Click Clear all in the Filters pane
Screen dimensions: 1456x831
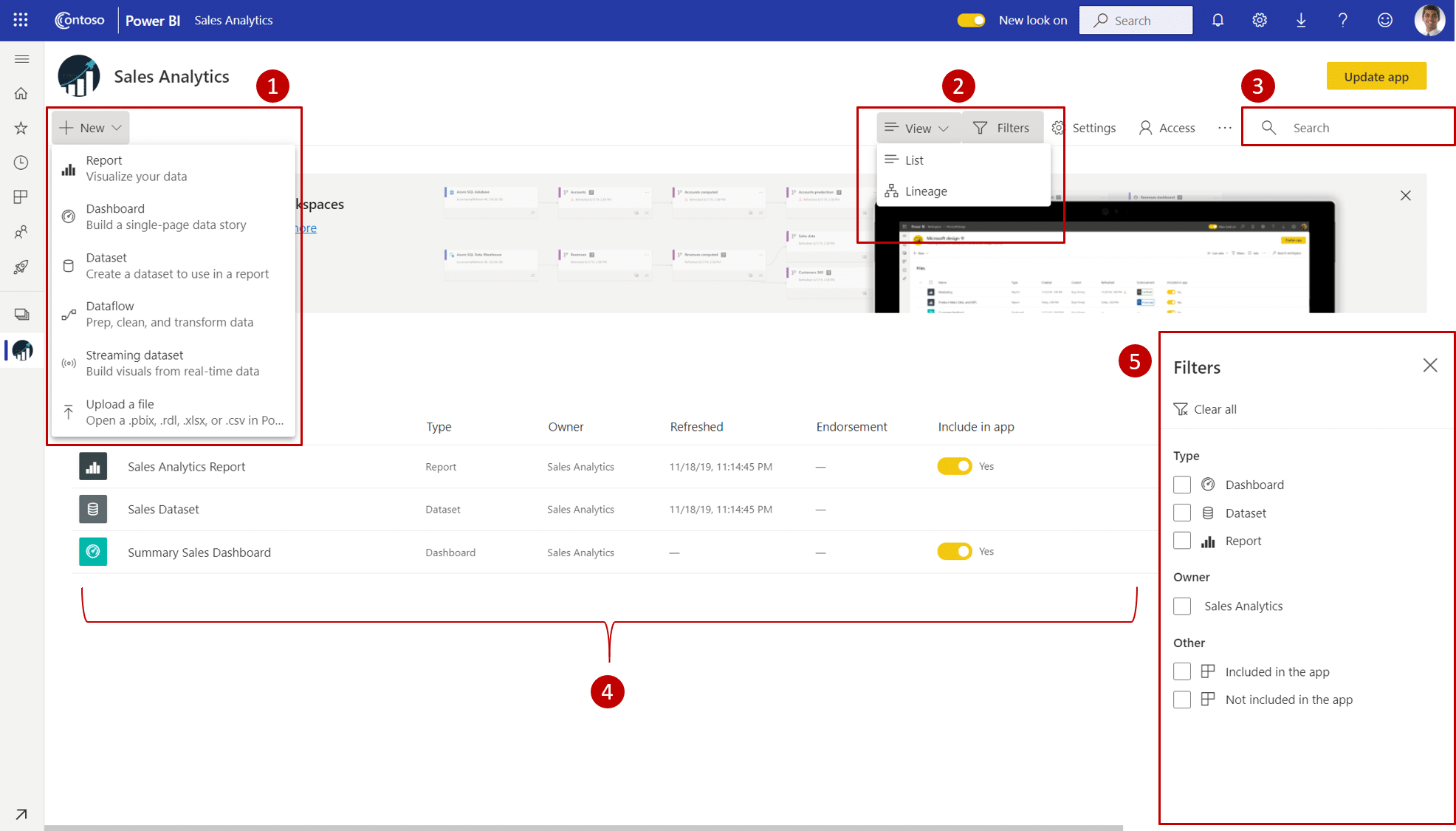point(1214,408)
